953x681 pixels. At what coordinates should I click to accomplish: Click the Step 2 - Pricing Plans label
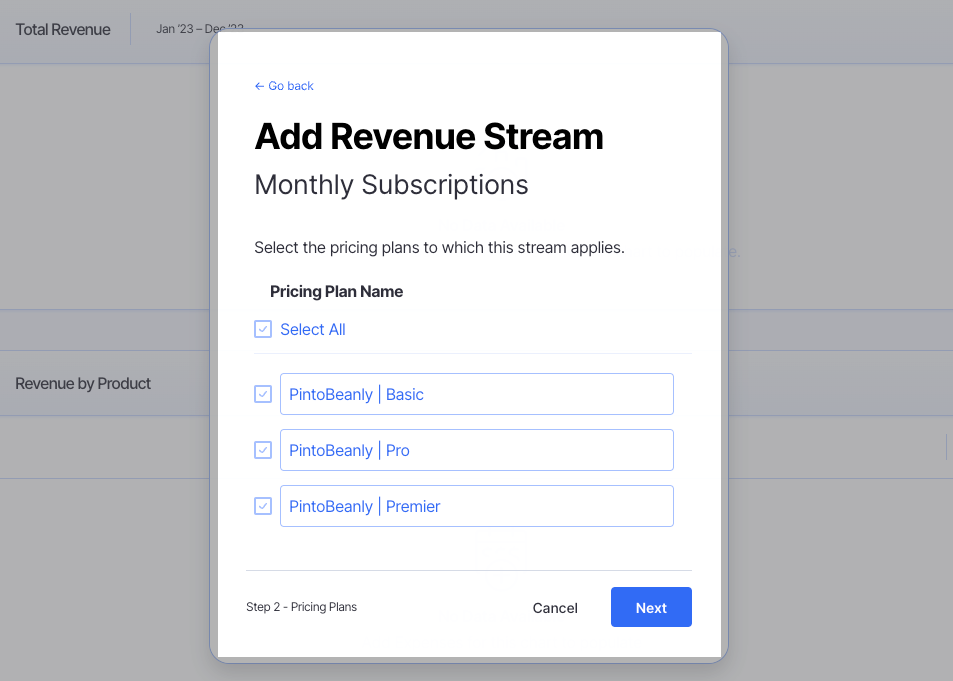point(301,607)
